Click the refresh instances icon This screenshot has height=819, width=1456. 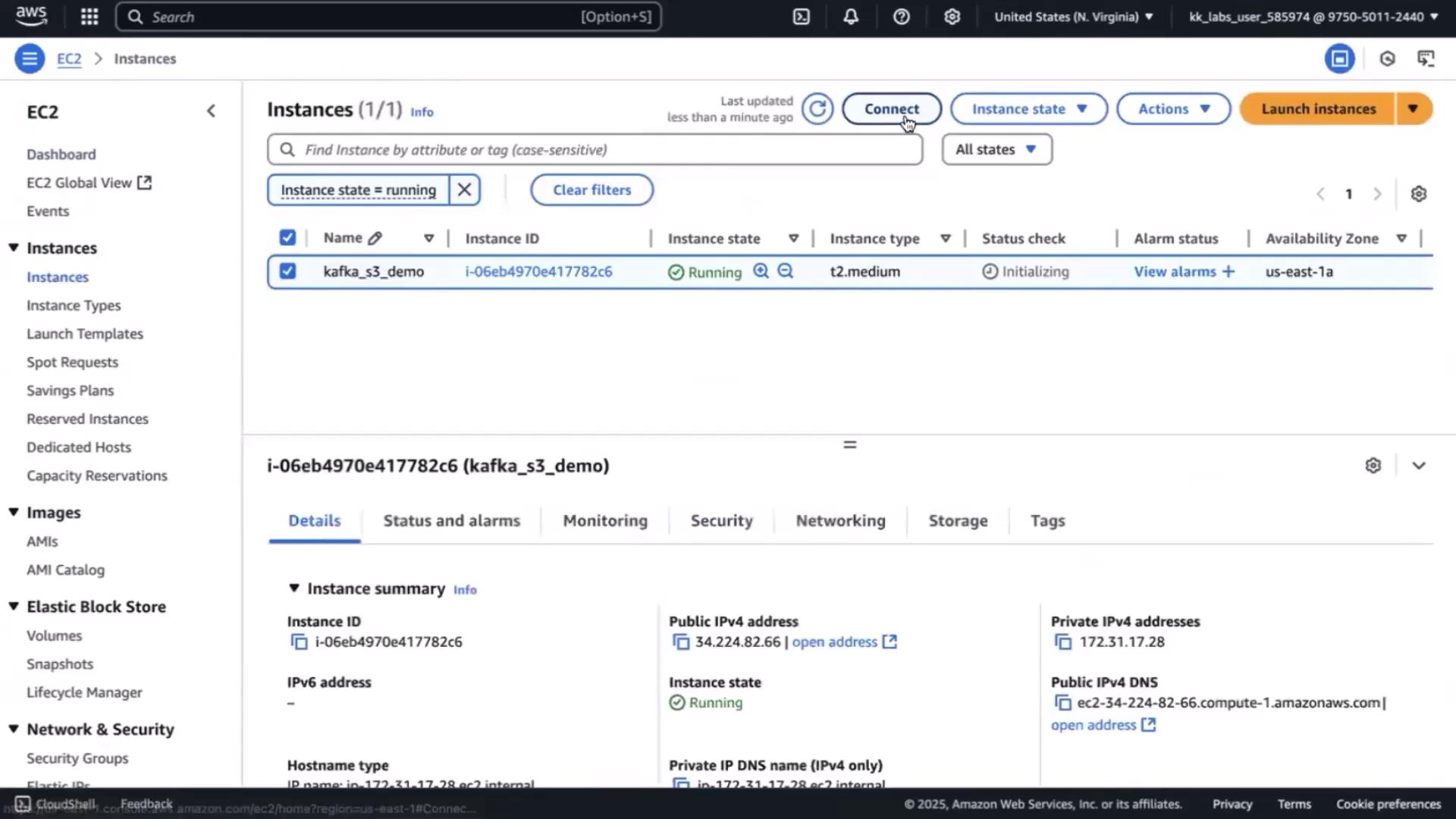(817, 109)
